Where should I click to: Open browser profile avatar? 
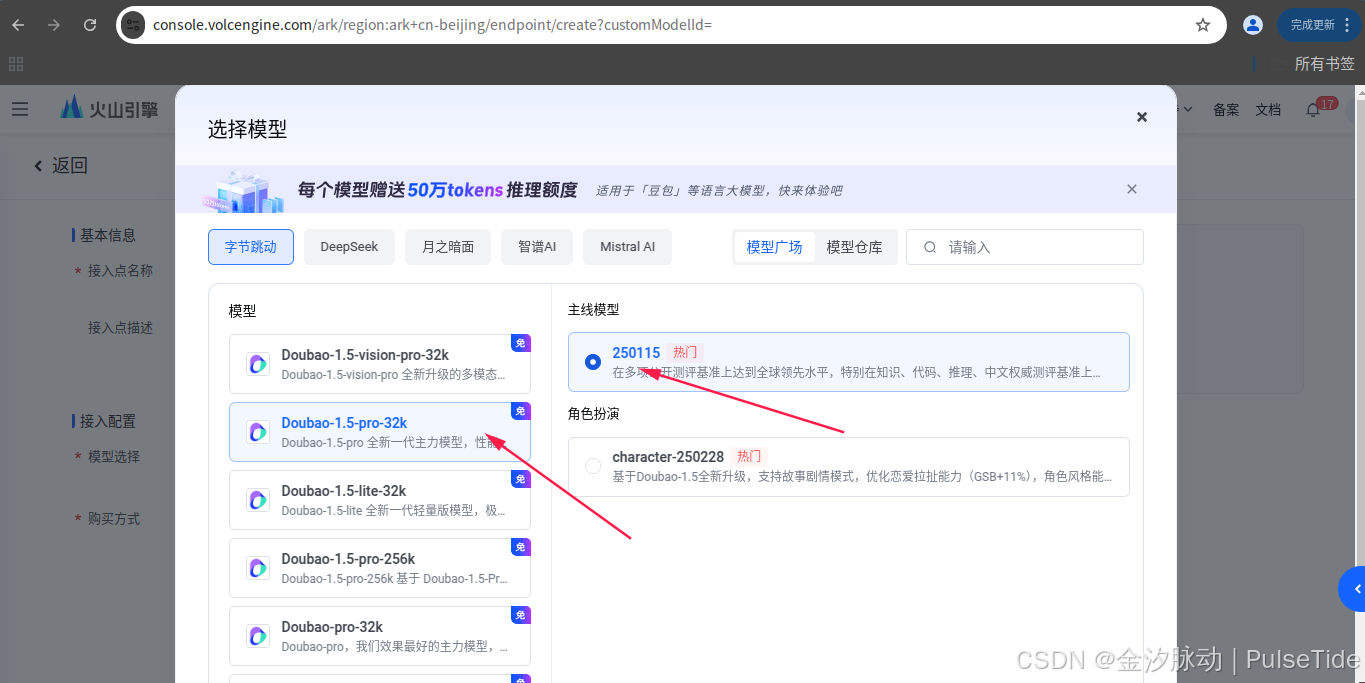pos(1253,25)
